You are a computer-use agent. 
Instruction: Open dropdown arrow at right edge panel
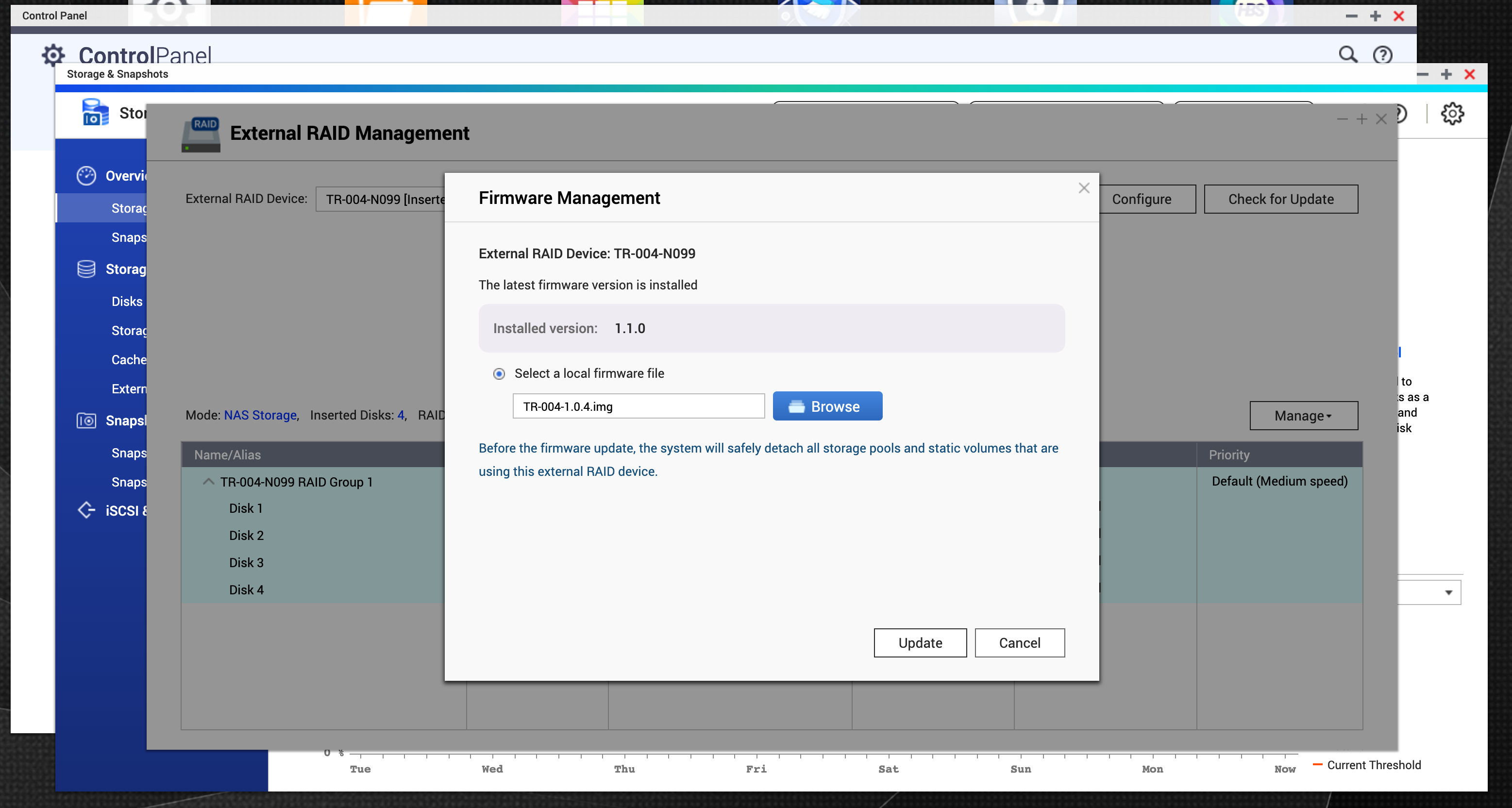(x=1448, y=593)
